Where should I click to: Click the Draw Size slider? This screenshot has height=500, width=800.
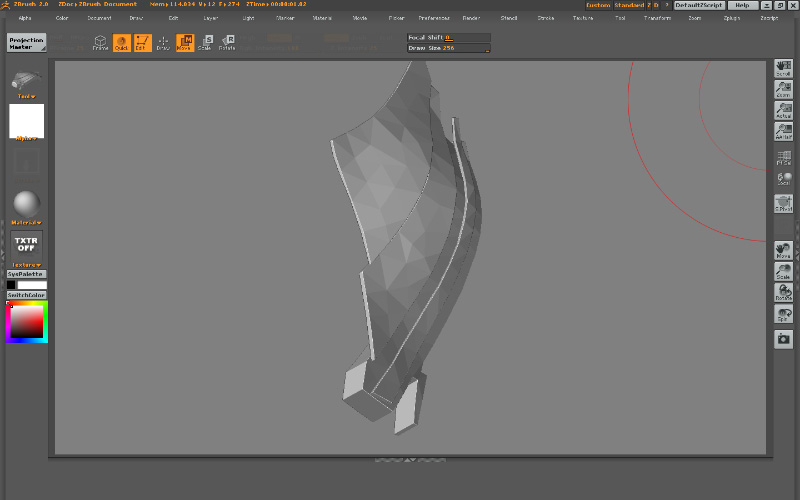pos(448,47)
